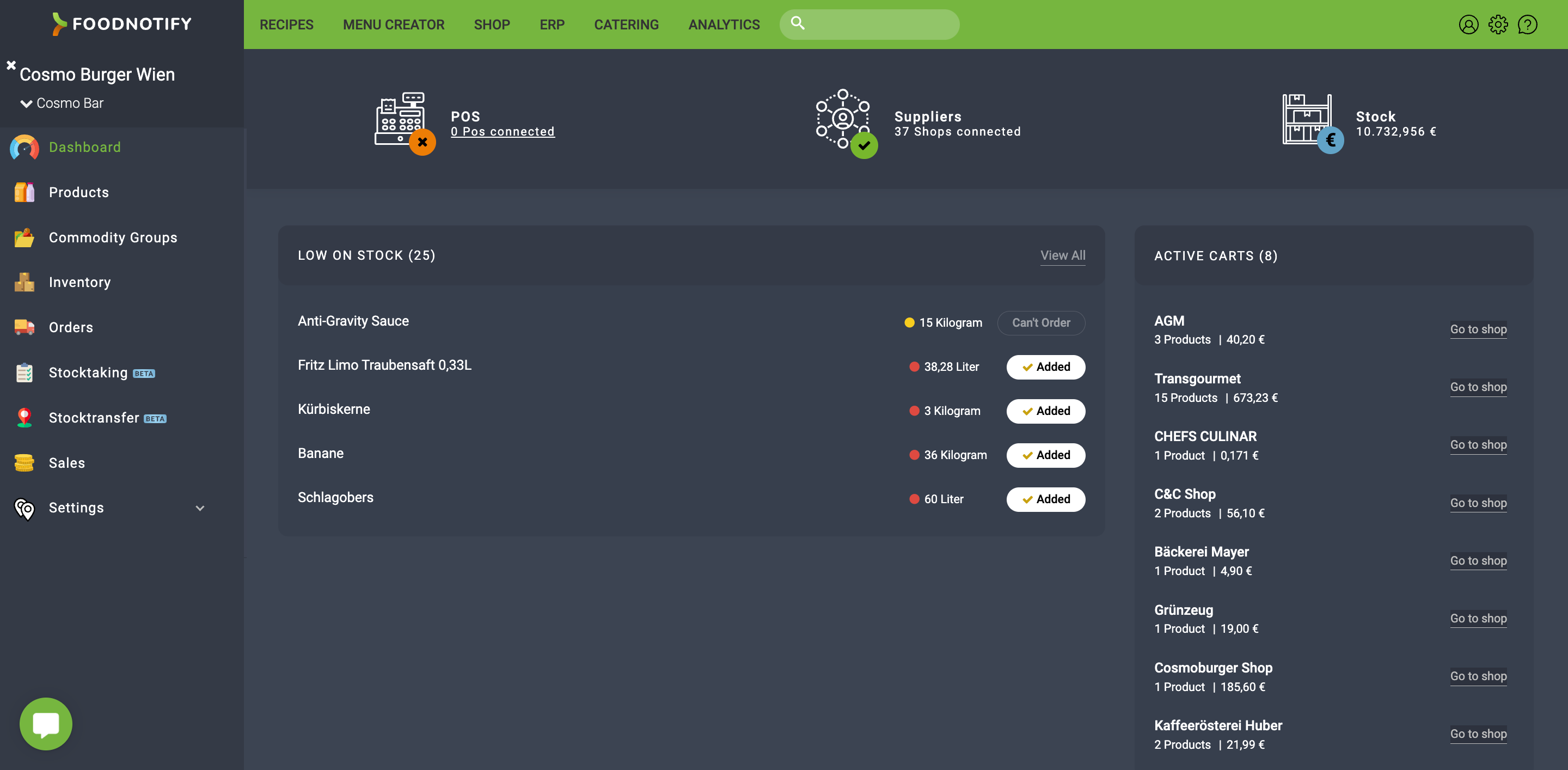Toggle Added status for Fritz Limo Traubensaft
Viewport: 1568px width, 770px height.
click(1045, 367)
